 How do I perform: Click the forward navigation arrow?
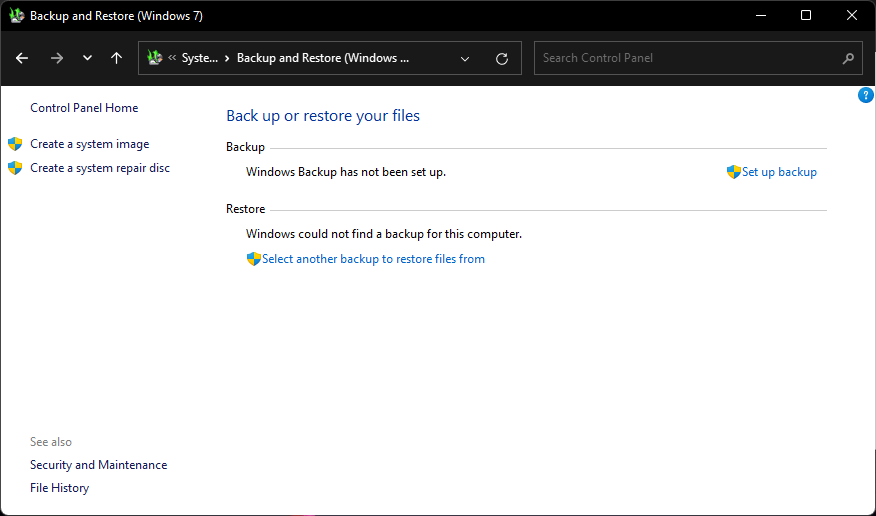tap(56, 58)
